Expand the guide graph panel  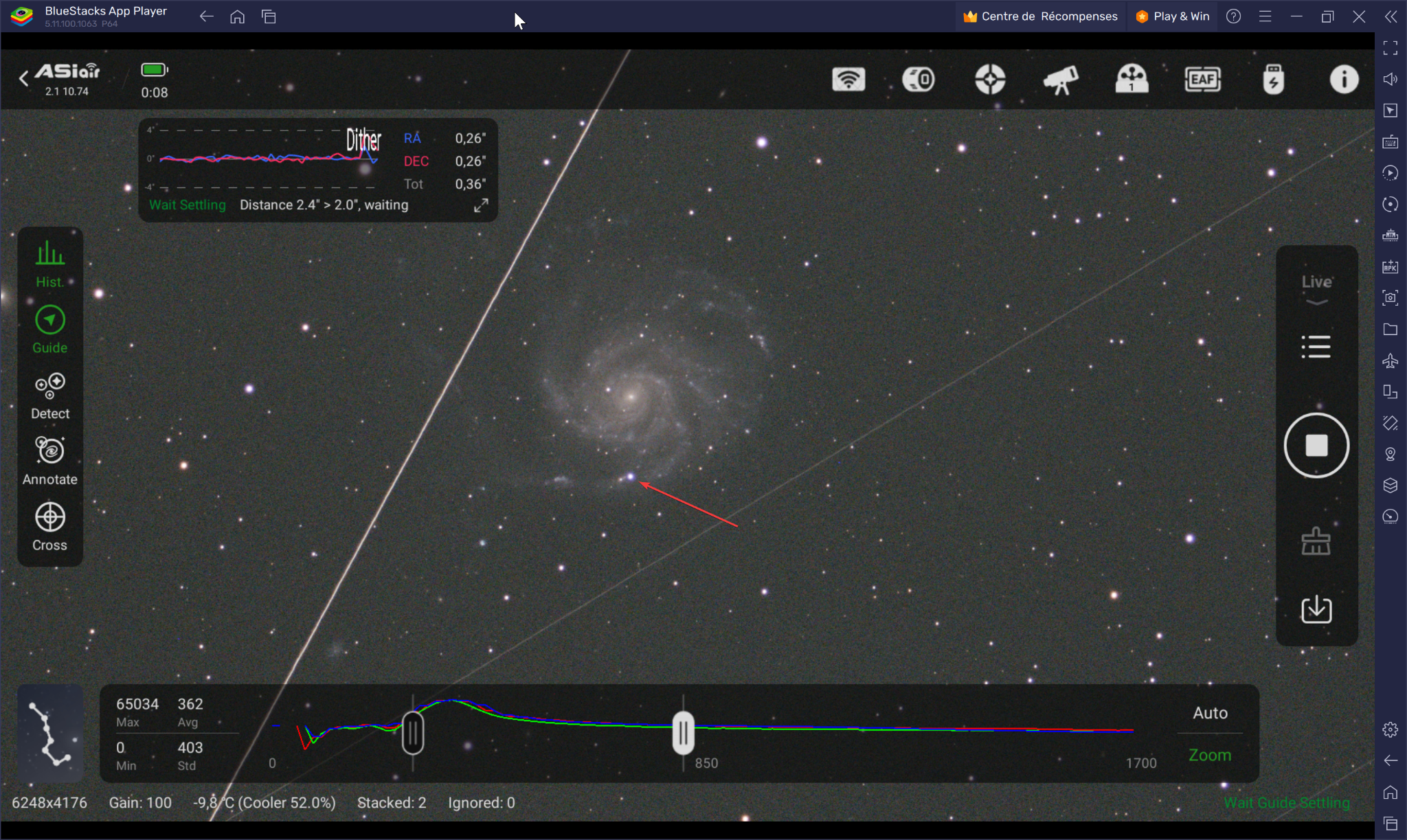pyautogui.click(x=481, y=205)
